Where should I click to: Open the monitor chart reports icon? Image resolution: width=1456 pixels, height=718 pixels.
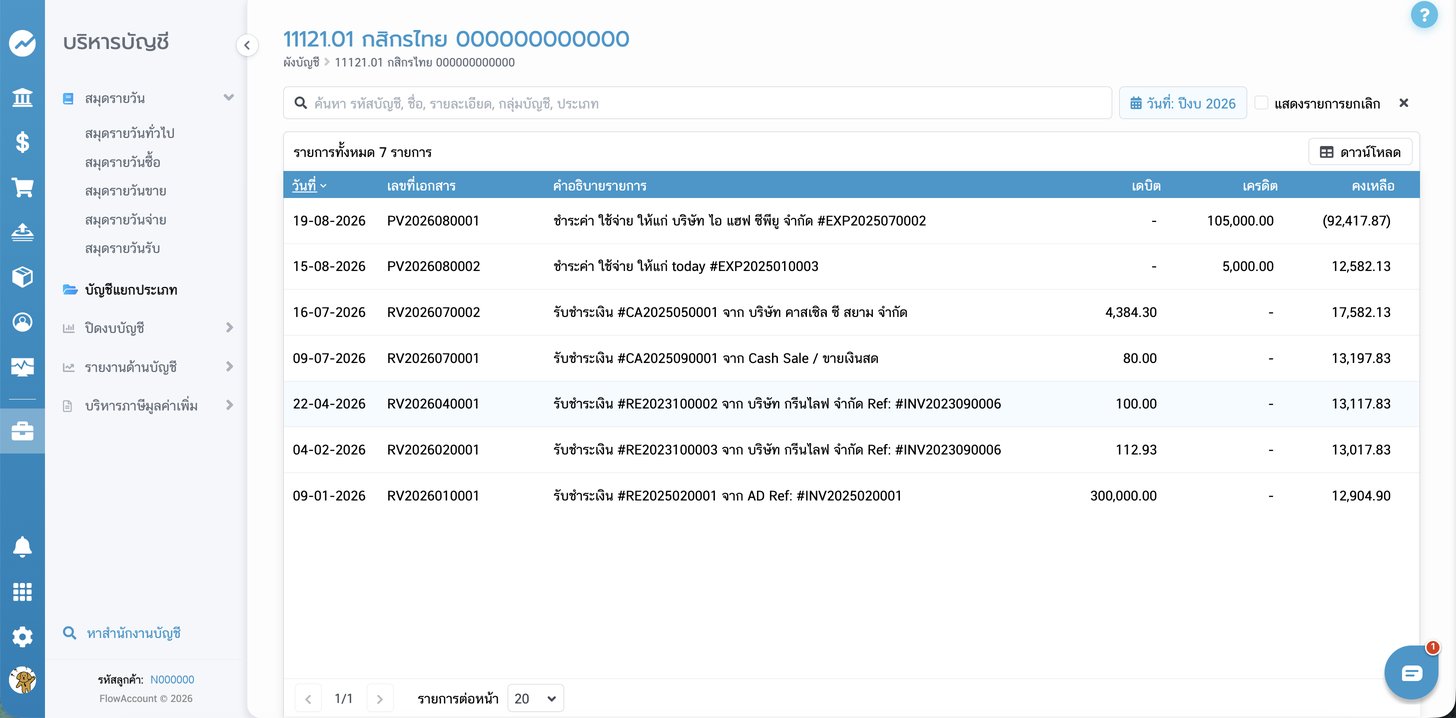tap(22, 367)
